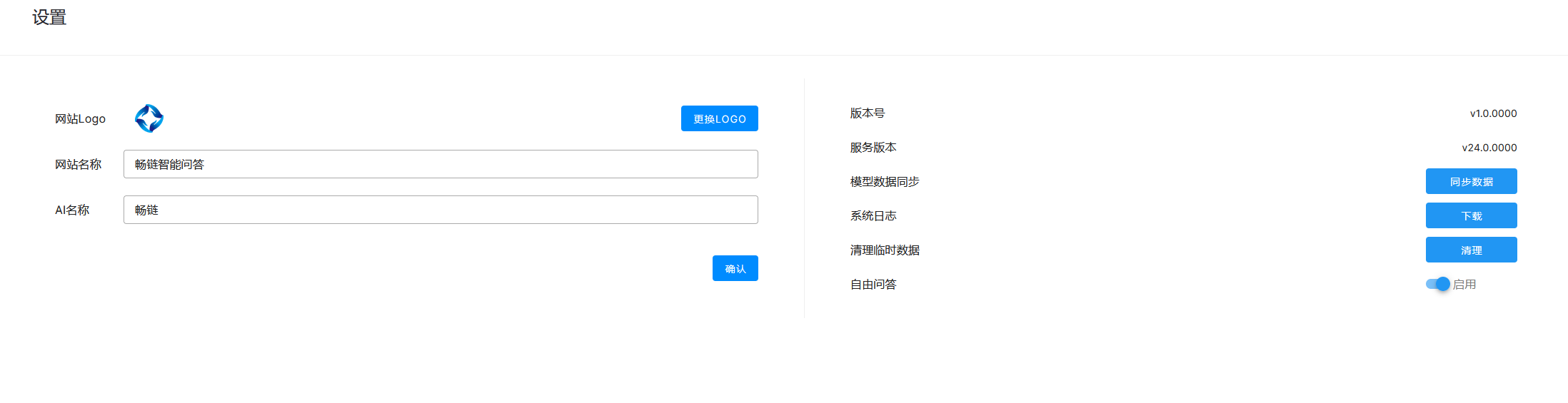Click the 同步数据 button

tap(1471, 181)
